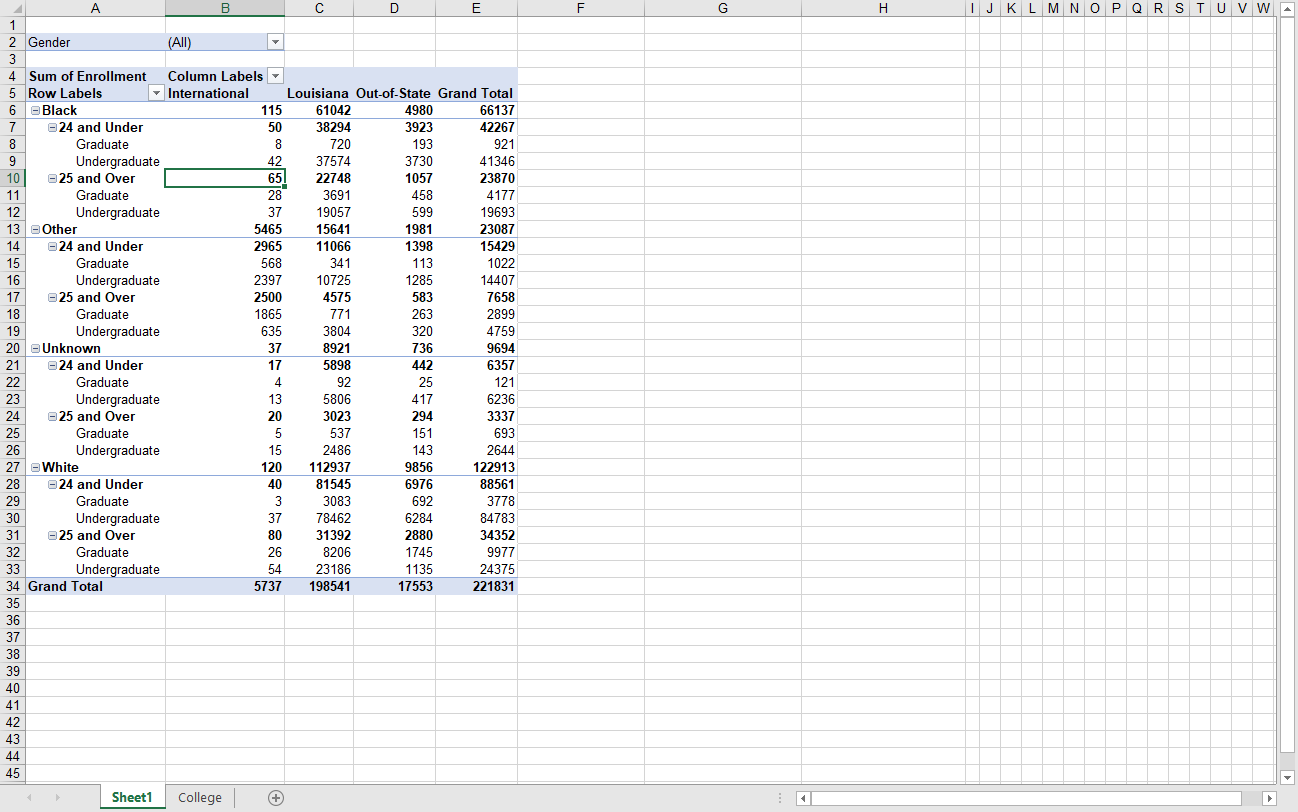Select column header E

476,7
